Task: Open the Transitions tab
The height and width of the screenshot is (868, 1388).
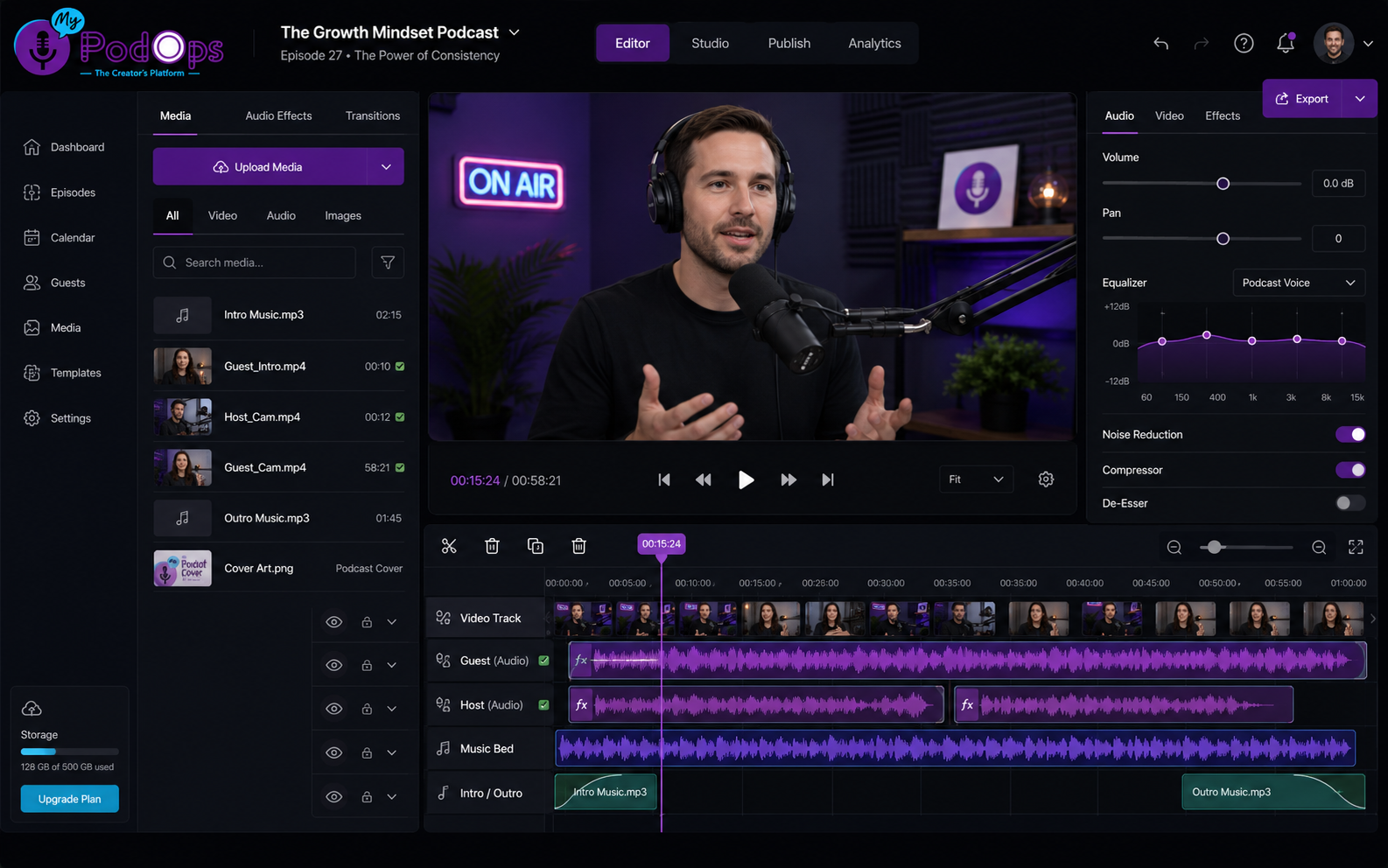Action: coord(373,115)
